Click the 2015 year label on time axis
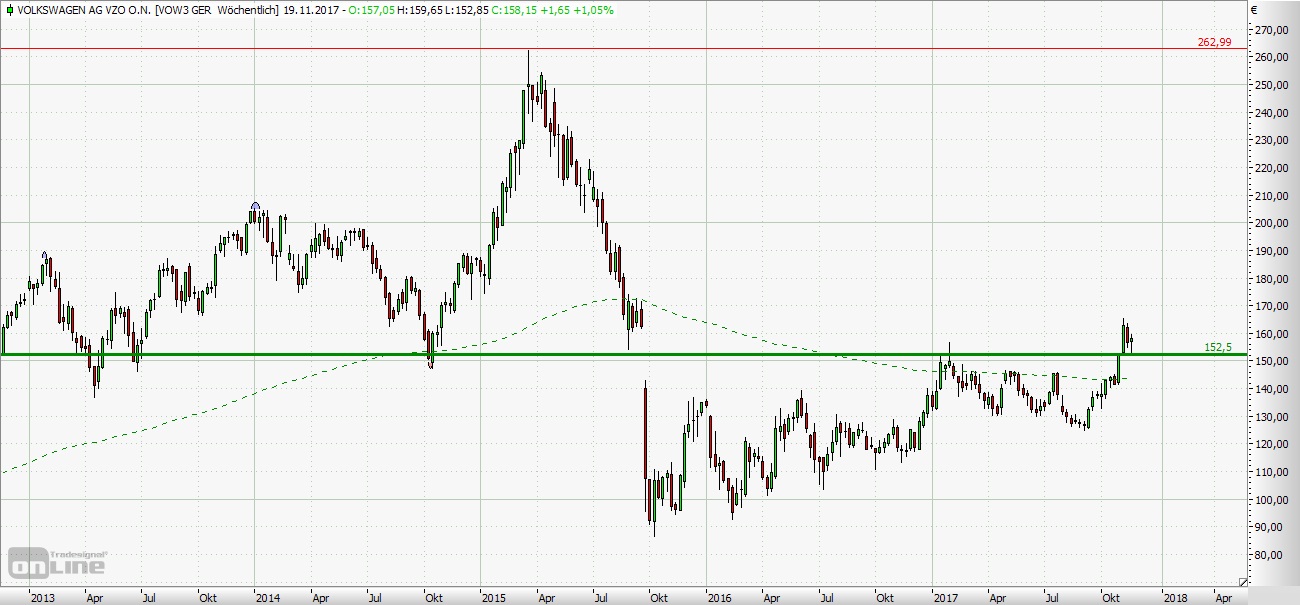This screenshot has width=1300, height=605. tap(494, 598)
